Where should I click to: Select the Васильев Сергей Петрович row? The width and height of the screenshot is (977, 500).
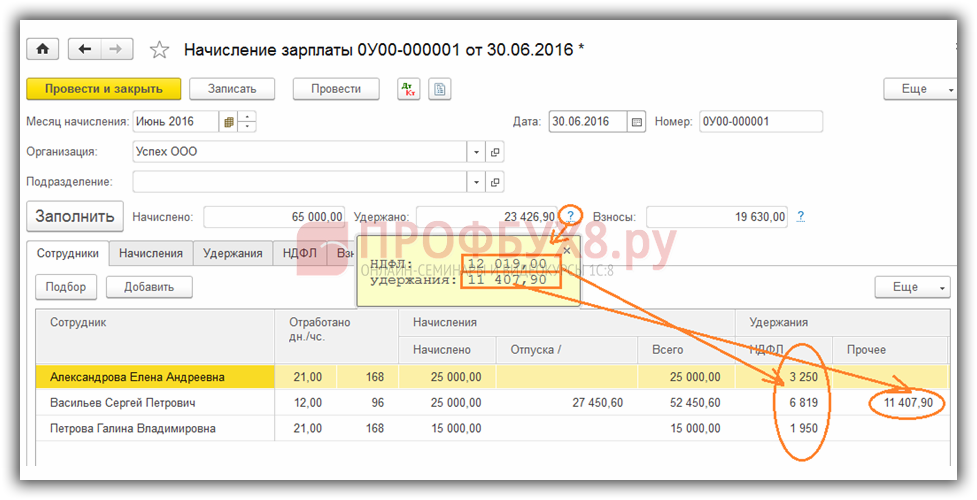click(x=122, y=402)
